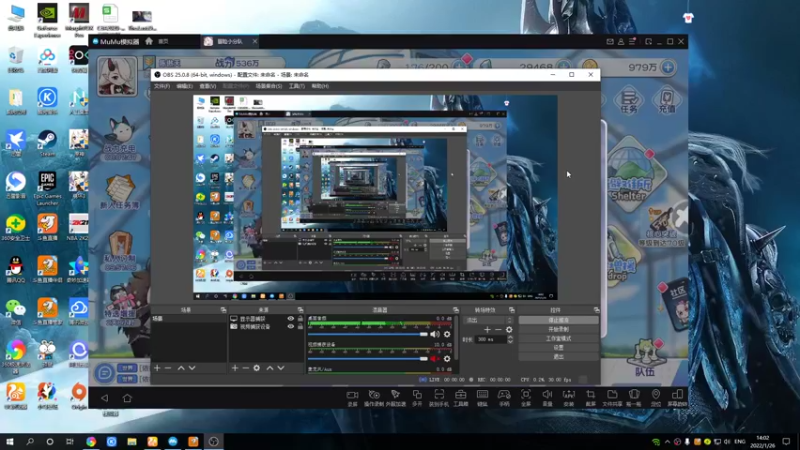Click OBS 工作室模式 button
The width and height of the screenshot is (800, 450).
click(559, 339)
